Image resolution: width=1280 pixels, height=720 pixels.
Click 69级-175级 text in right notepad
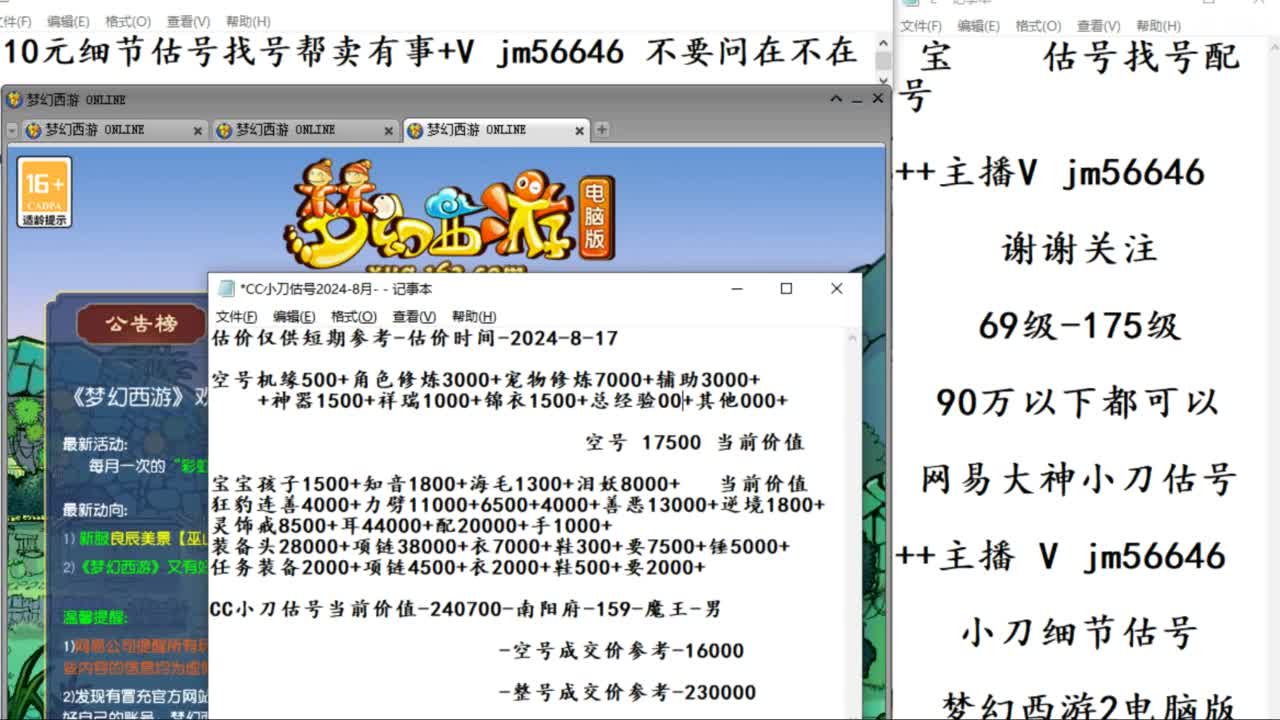pos(1079,326)
